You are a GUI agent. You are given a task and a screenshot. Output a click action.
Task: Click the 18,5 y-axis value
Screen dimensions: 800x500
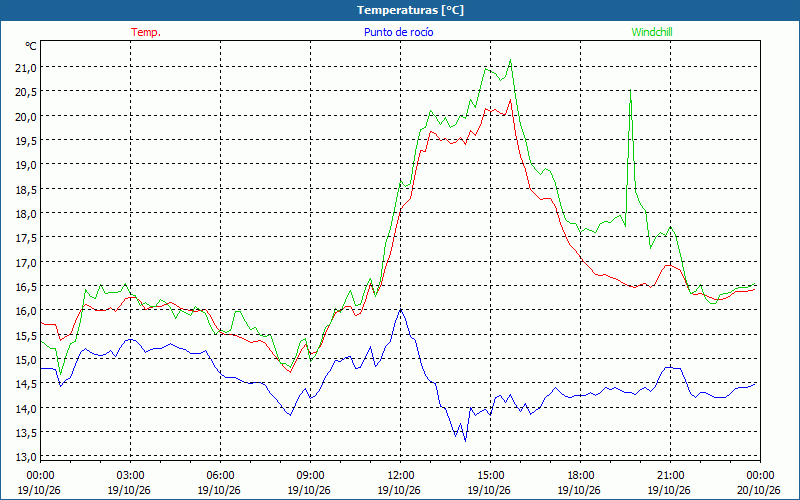pyautogui.click(x=26, y=189)
